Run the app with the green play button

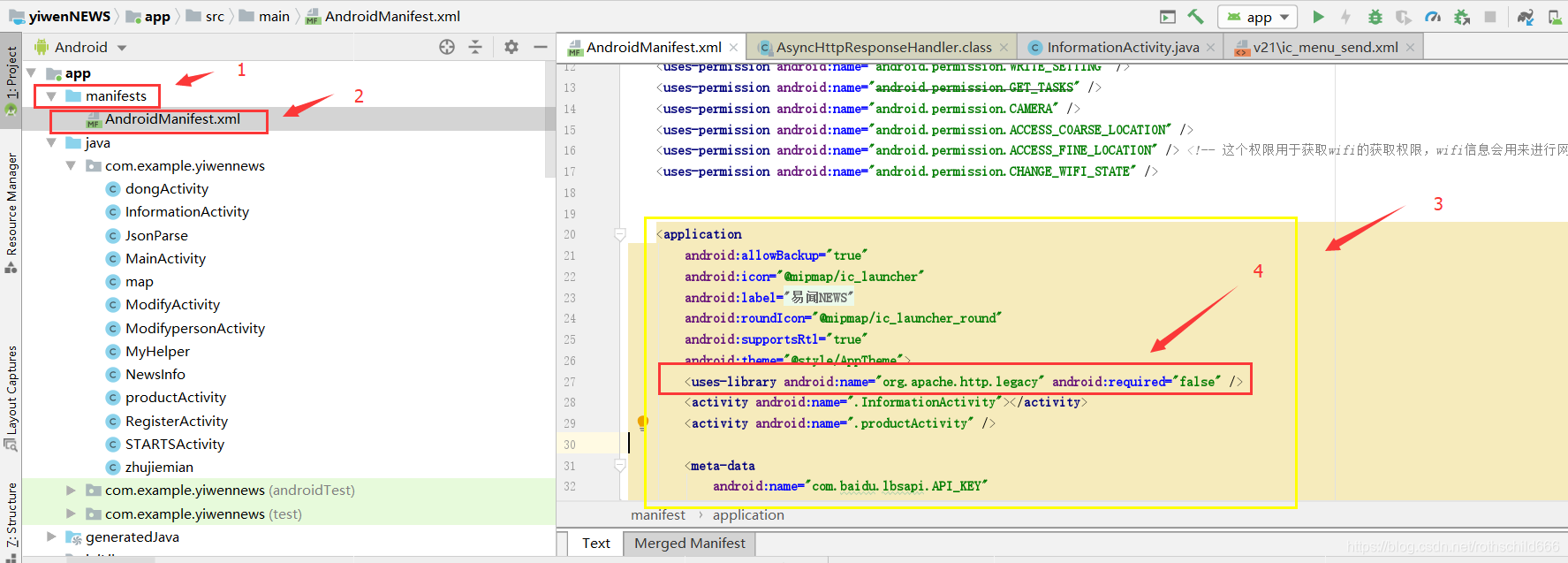[1318, 17]
